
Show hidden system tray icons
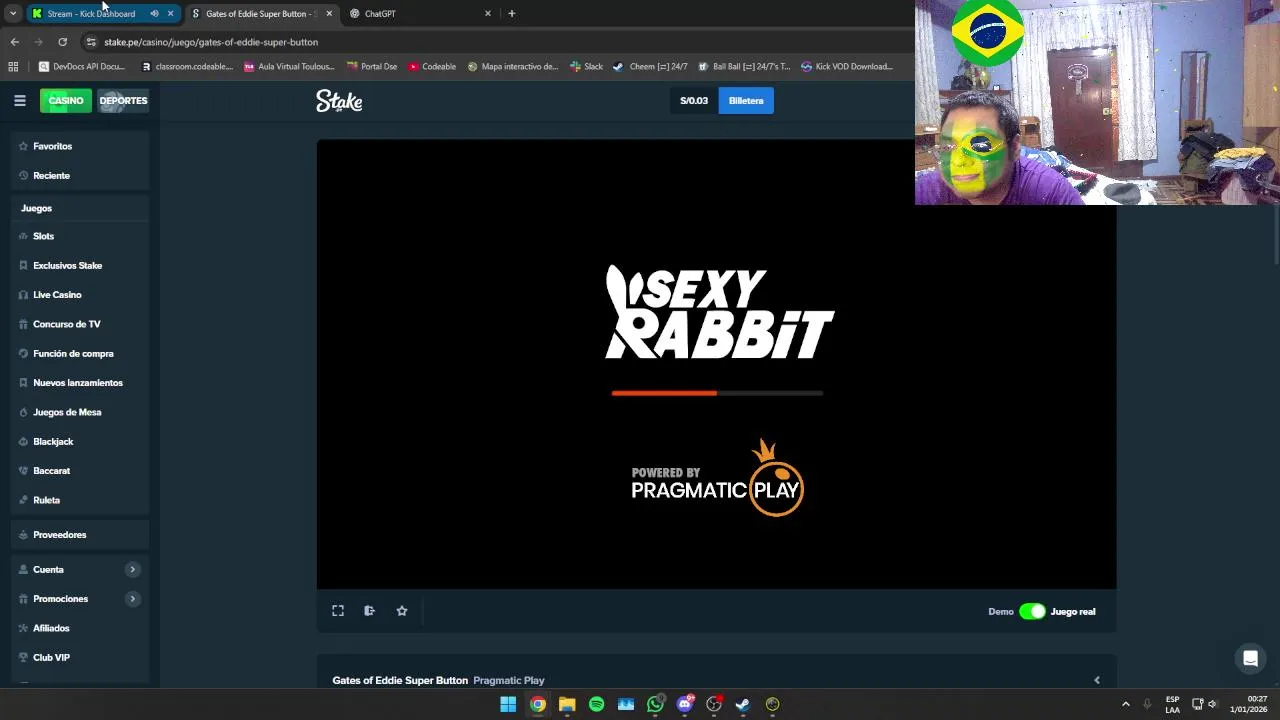tap(1125, 704)
